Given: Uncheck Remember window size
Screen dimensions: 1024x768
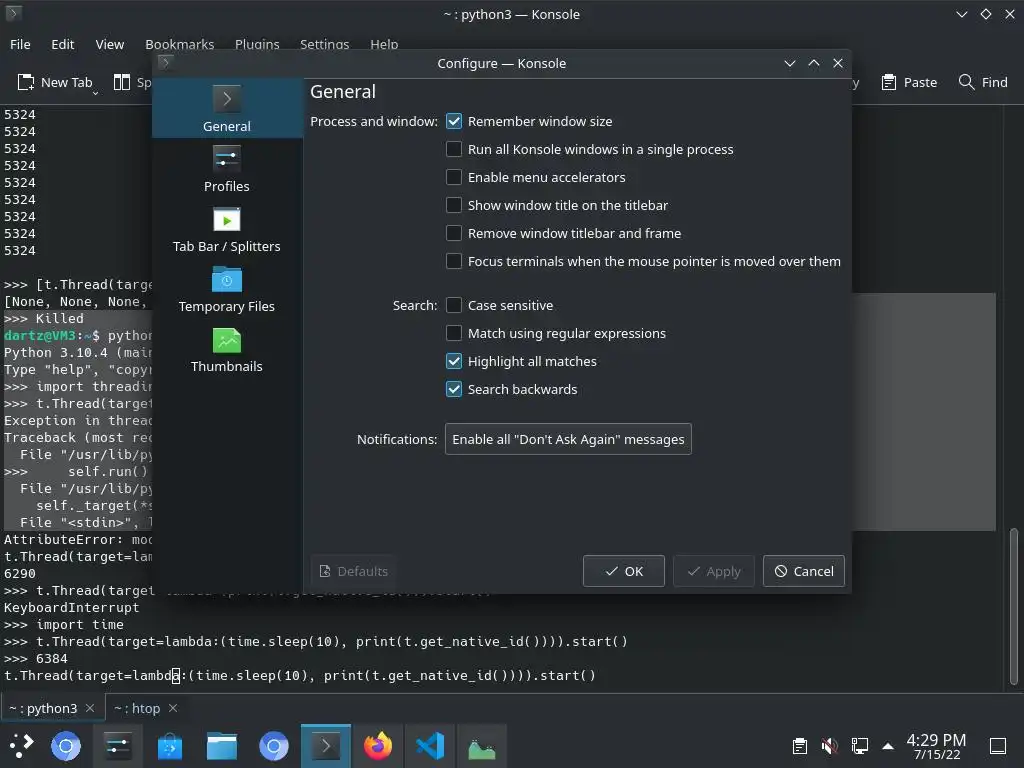Looking at the screenshot, I should tap(454, 121).
